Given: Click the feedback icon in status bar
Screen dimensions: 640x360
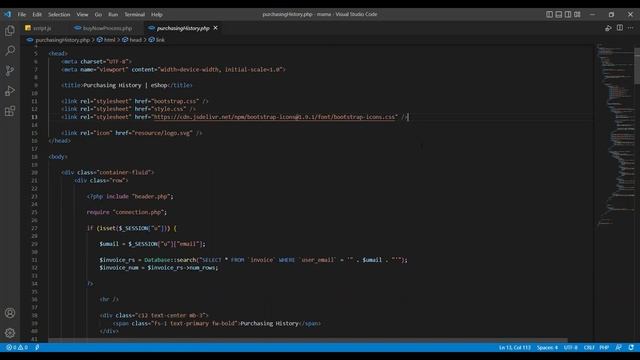Looking at the screenshot, I should point(618,348).
